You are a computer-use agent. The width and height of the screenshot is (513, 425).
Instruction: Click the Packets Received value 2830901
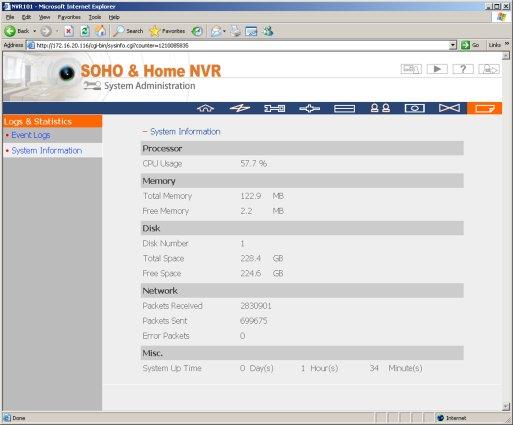click(x=256, y=306)
